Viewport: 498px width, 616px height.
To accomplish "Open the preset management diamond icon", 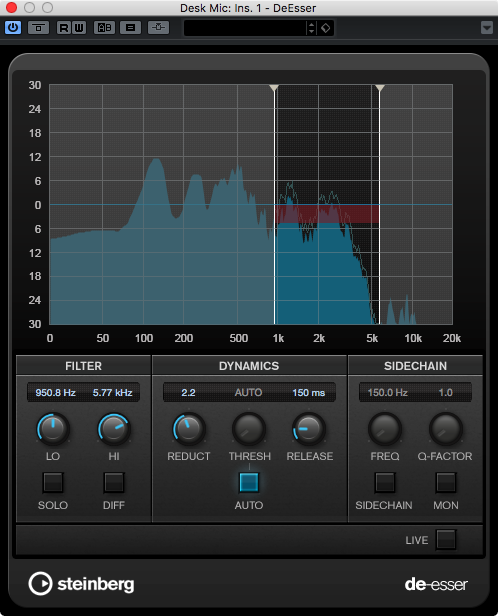I will 326,28.
